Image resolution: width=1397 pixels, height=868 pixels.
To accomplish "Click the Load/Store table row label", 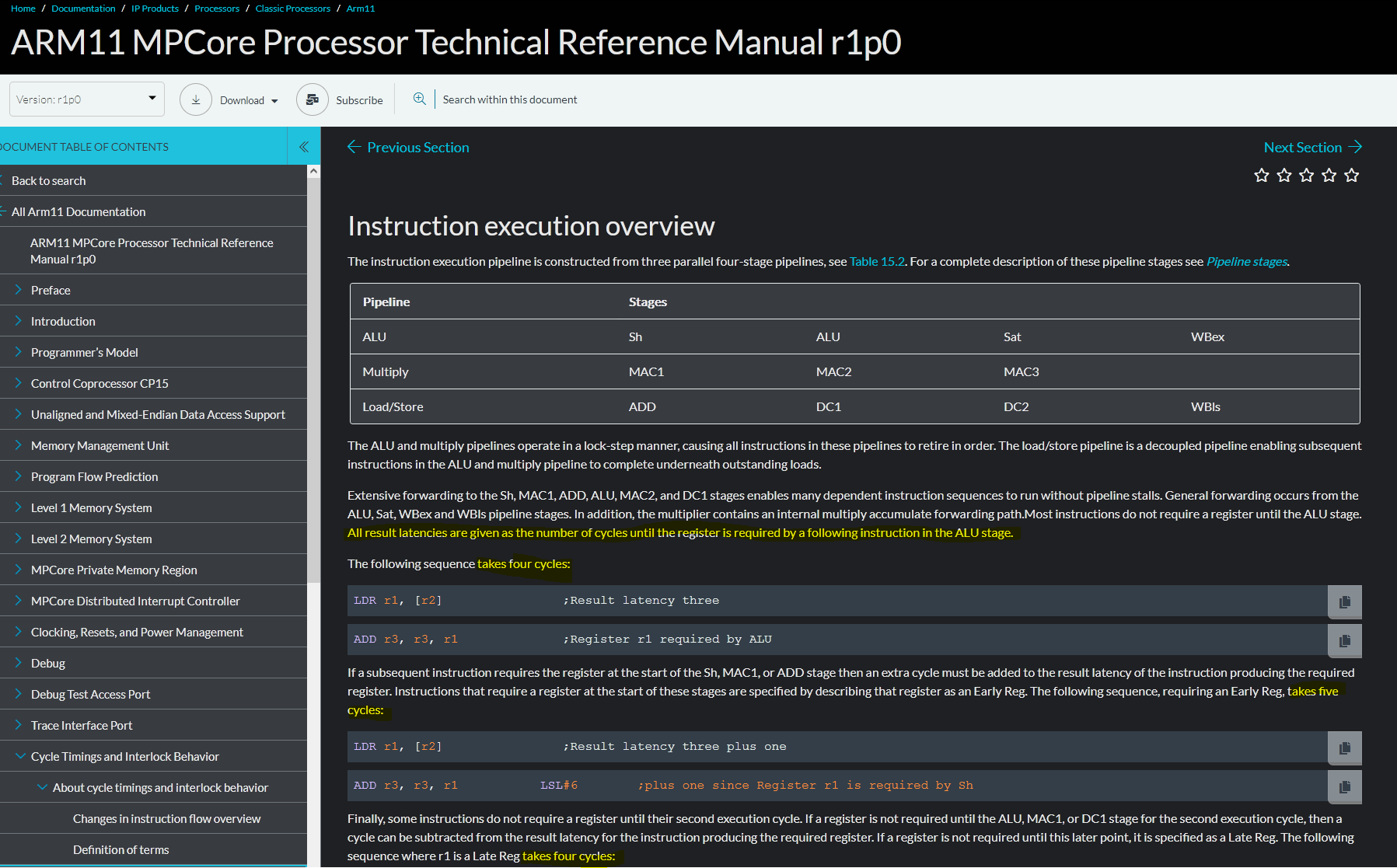I will pyautogui.click(x=393, y=406).
